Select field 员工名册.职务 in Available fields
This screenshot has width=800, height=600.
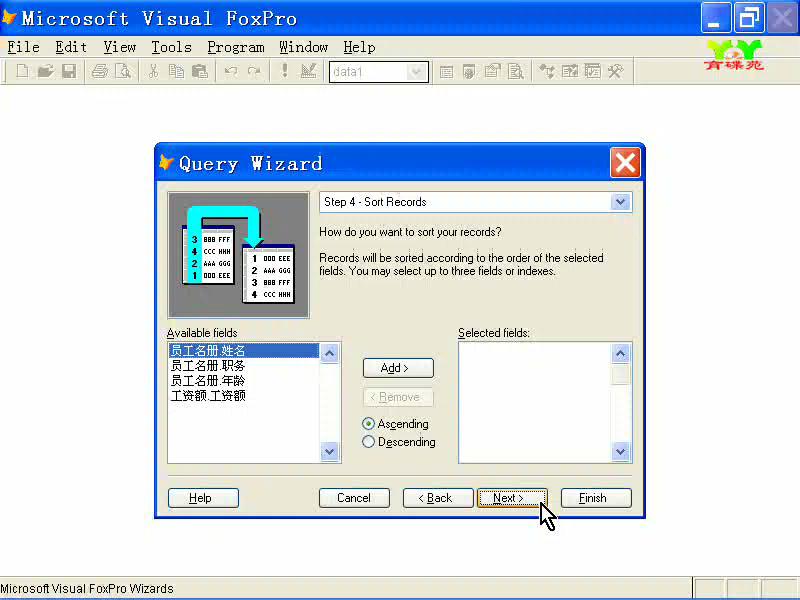click(244, 366)
